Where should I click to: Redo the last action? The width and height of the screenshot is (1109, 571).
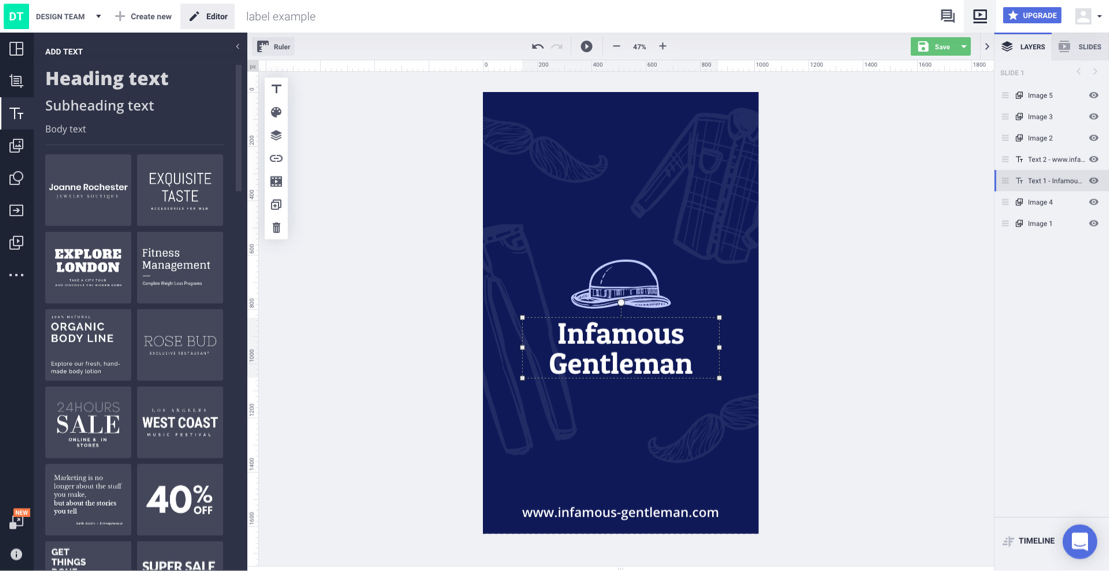[557, 47]
